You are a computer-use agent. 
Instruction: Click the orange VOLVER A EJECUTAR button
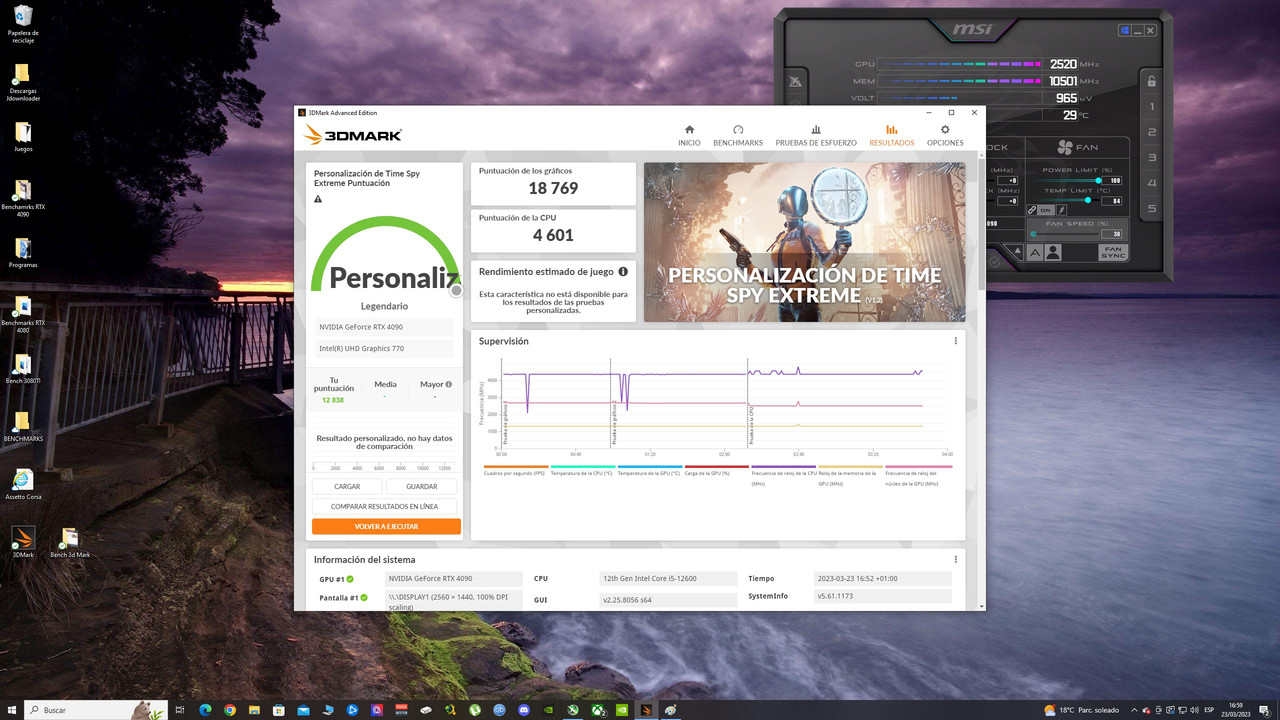point(386,526)
